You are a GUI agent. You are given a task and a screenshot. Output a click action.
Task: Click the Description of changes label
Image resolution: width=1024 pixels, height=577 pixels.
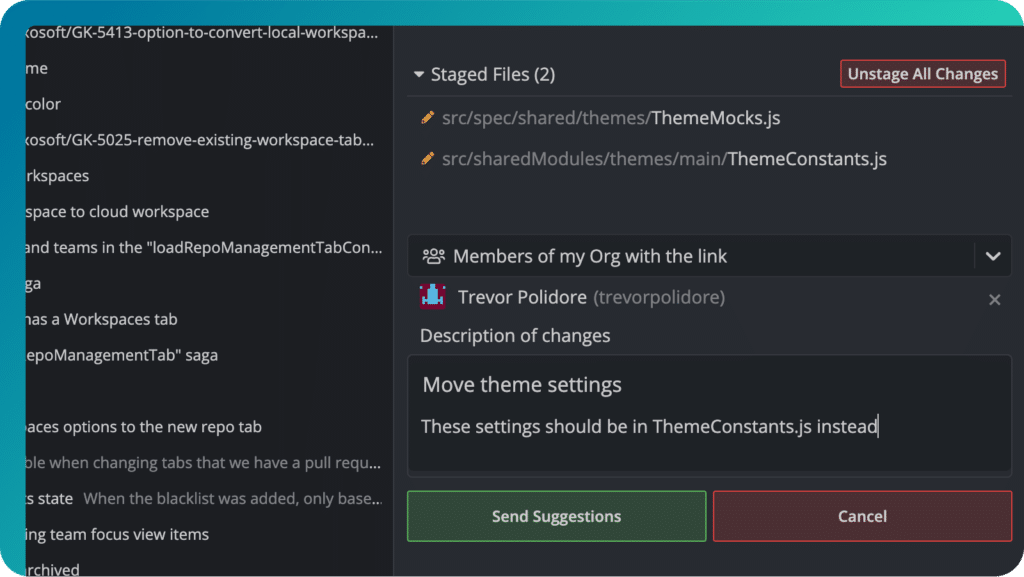pos(515,335)
